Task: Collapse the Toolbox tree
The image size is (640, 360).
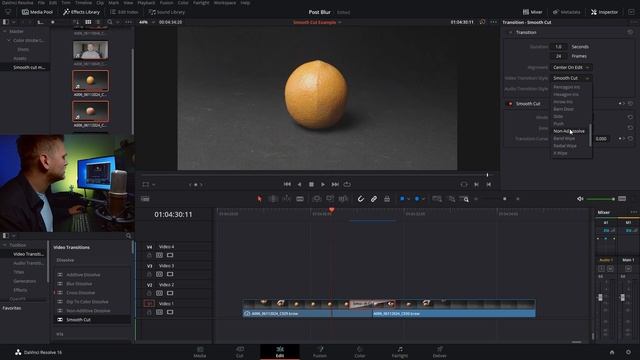Action: [x=5, y=245]
